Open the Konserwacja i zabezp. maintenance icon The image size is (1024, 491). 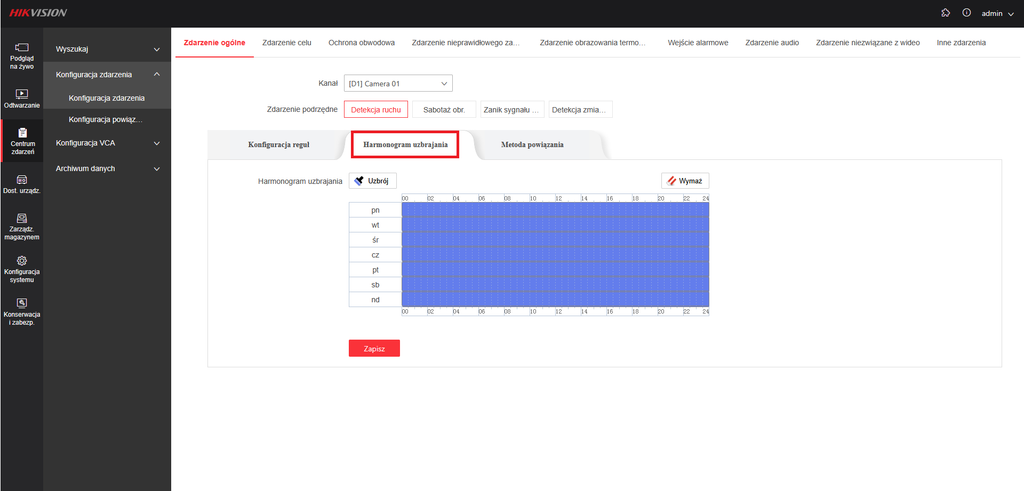click(x=22, y=302)
